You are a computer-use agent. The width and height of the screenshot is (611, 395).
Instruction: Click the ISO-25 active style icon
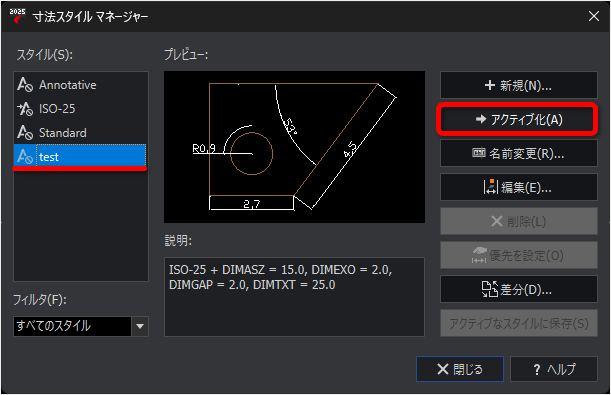[x=25, y=109]
